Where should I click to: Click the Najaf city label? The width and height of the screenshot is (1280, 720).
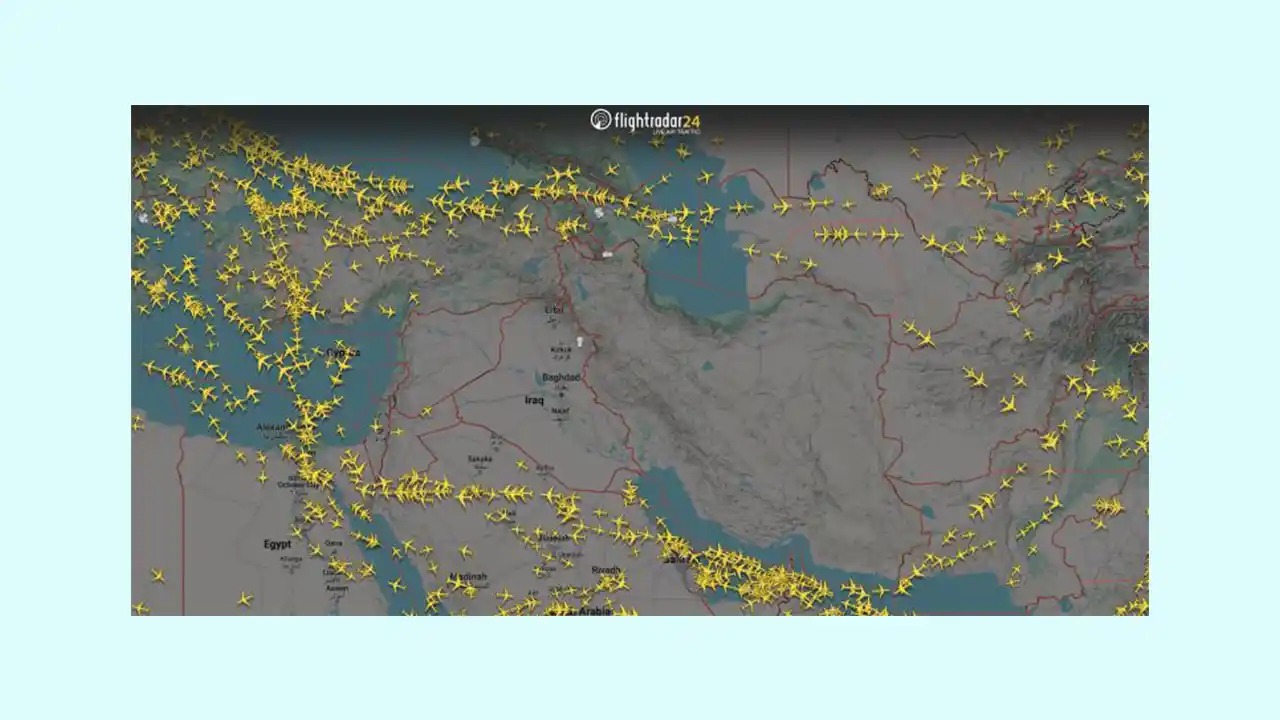click(x=561, y=410)
